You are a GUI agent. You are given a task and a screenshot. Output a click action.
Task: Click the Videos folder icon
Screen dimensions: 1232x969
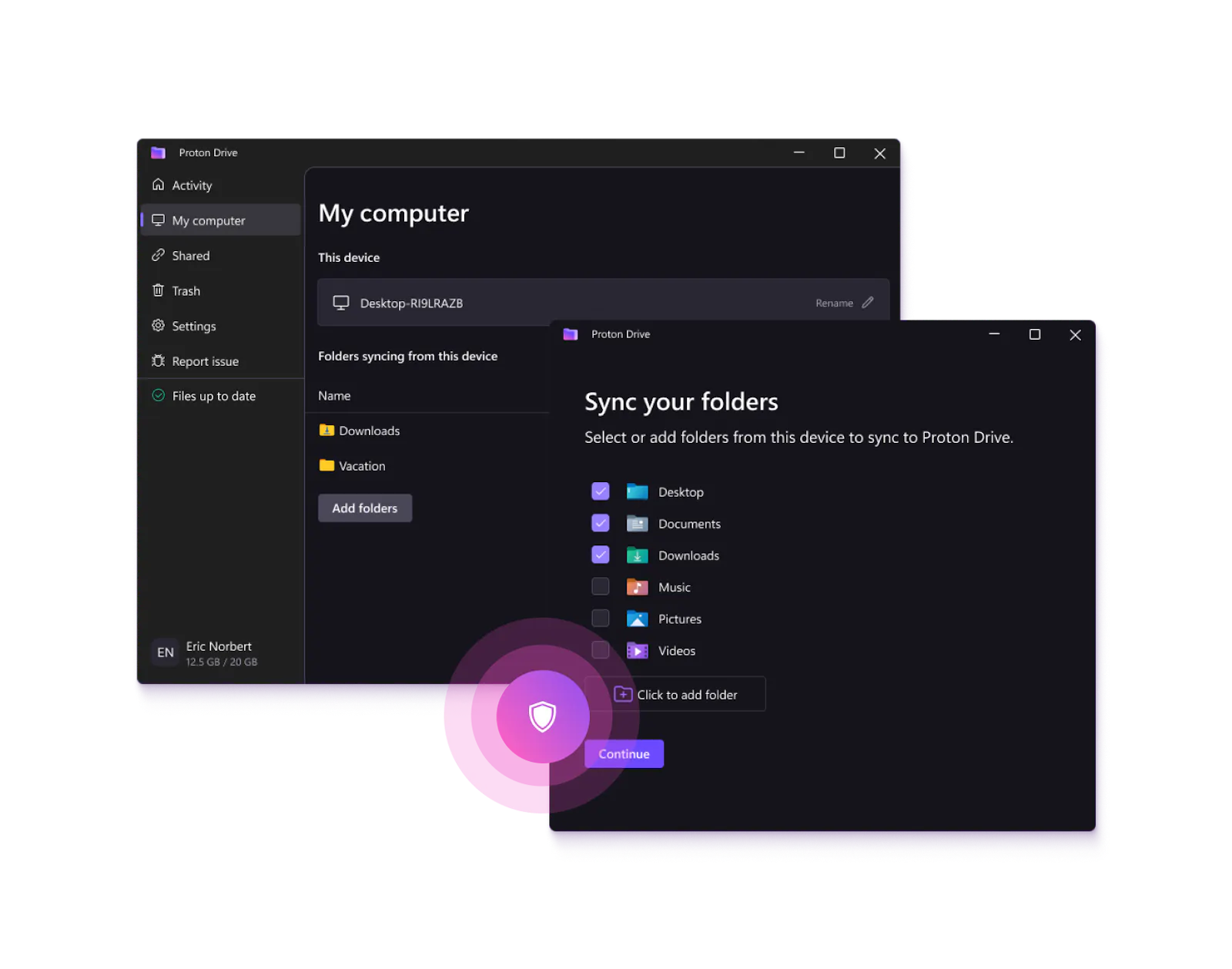[x=637, y=651]
